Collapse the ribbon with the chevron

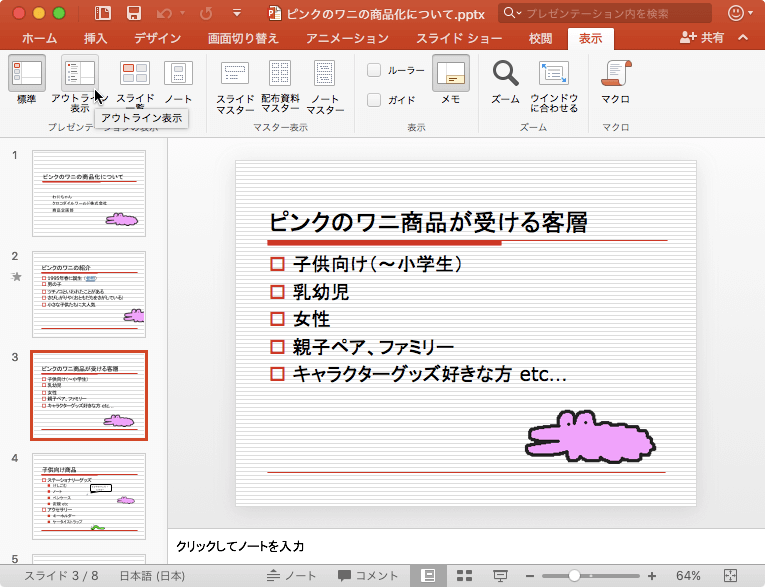pyautogui.click(x=743, y=38)
